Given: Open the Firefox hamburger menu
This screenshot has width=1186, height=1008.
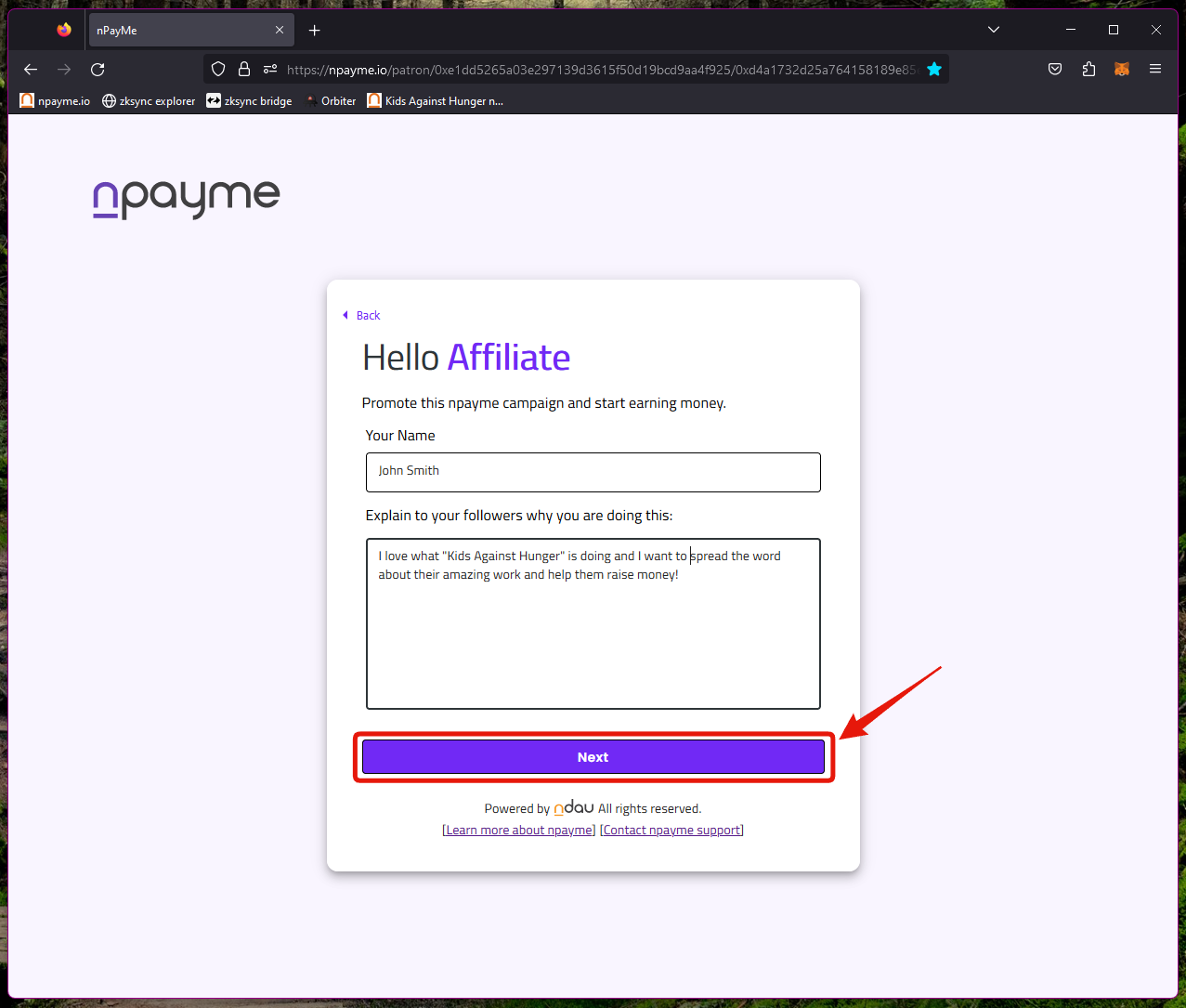Looking at the screenshot, I should pos(1155,69).
